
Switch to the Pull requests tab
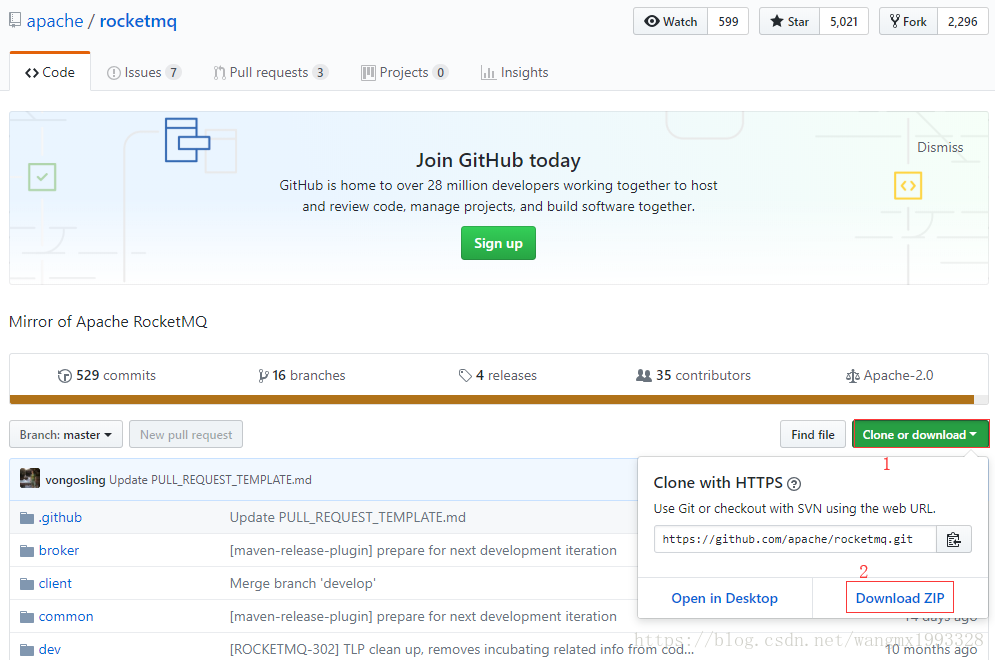270,72
